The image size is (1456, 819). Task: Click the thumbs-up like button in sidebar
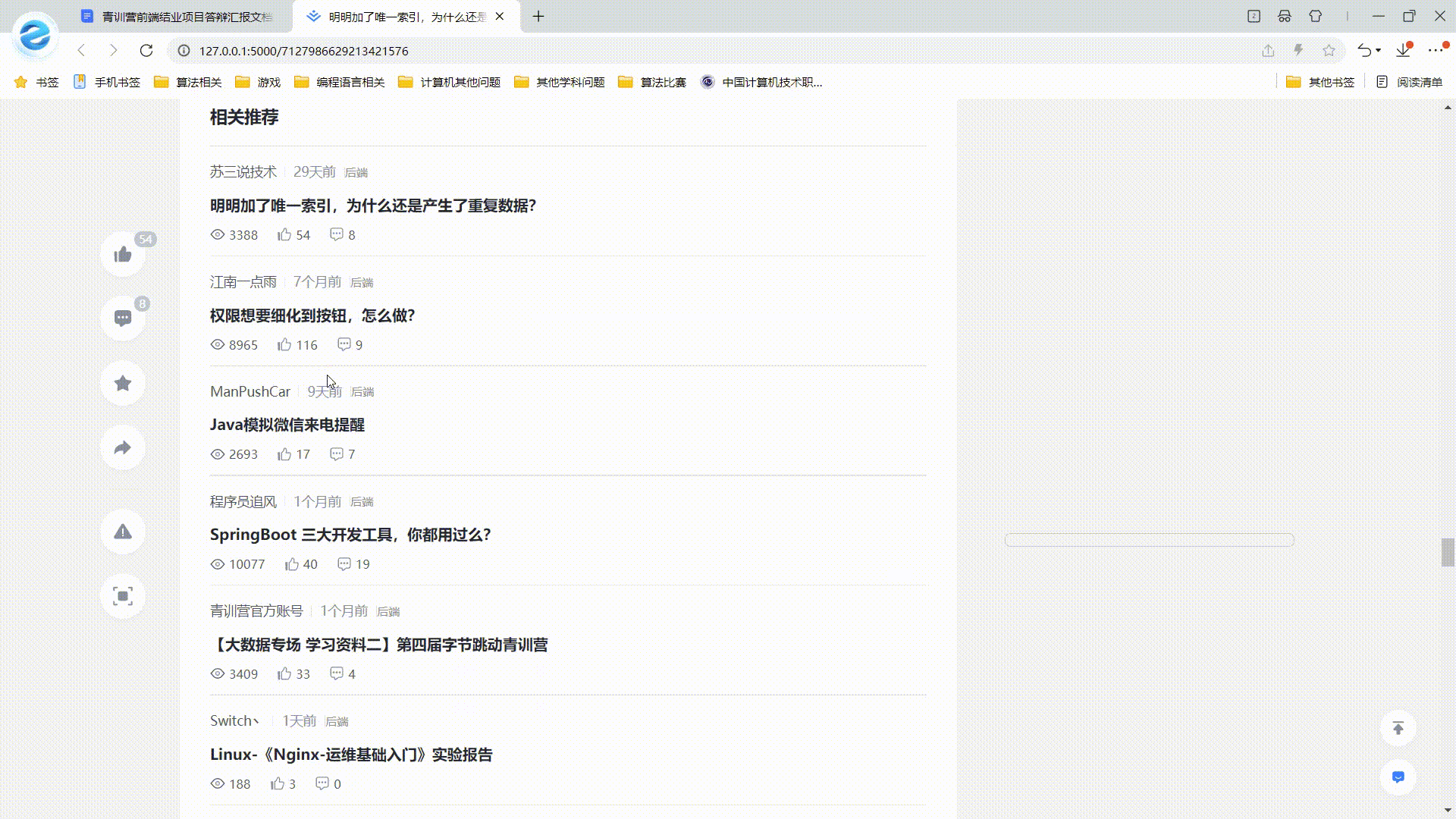click(123, 254)
